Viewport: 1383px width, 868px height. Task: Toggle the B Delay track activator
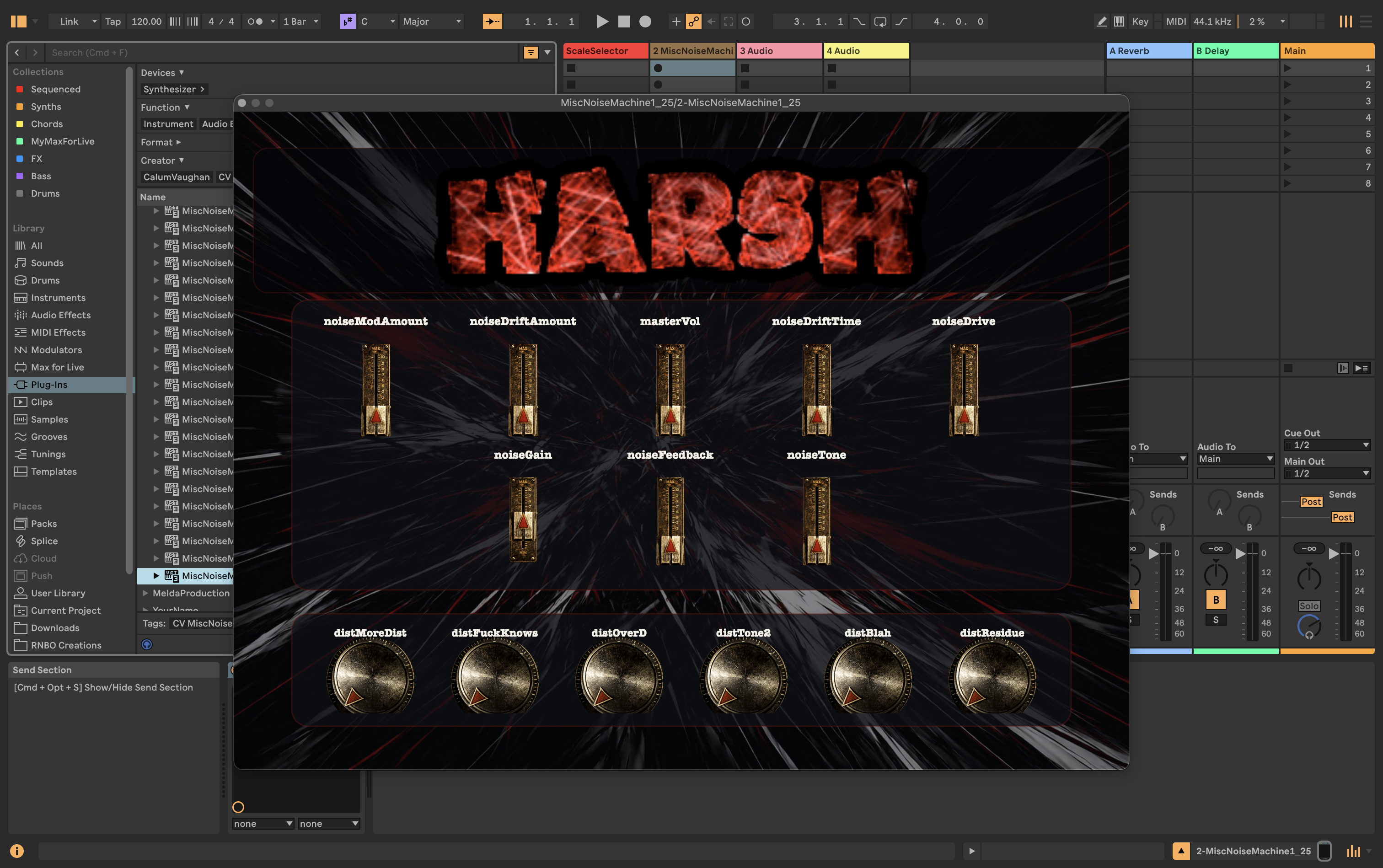pyautogui.click(x=1215, y=600)
